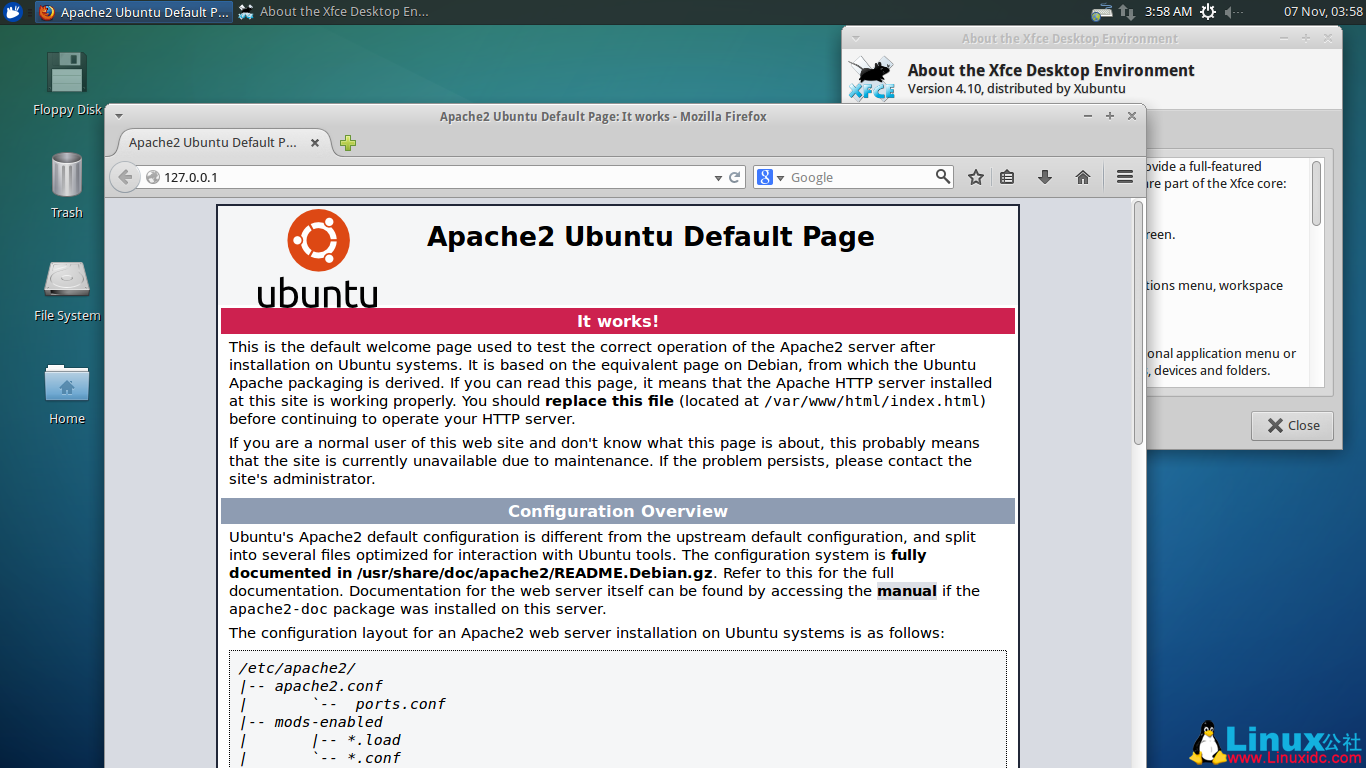Open Firefox download history arrow icon
Viewport: 1366px width, 768px height.
tap(1044, 176)
